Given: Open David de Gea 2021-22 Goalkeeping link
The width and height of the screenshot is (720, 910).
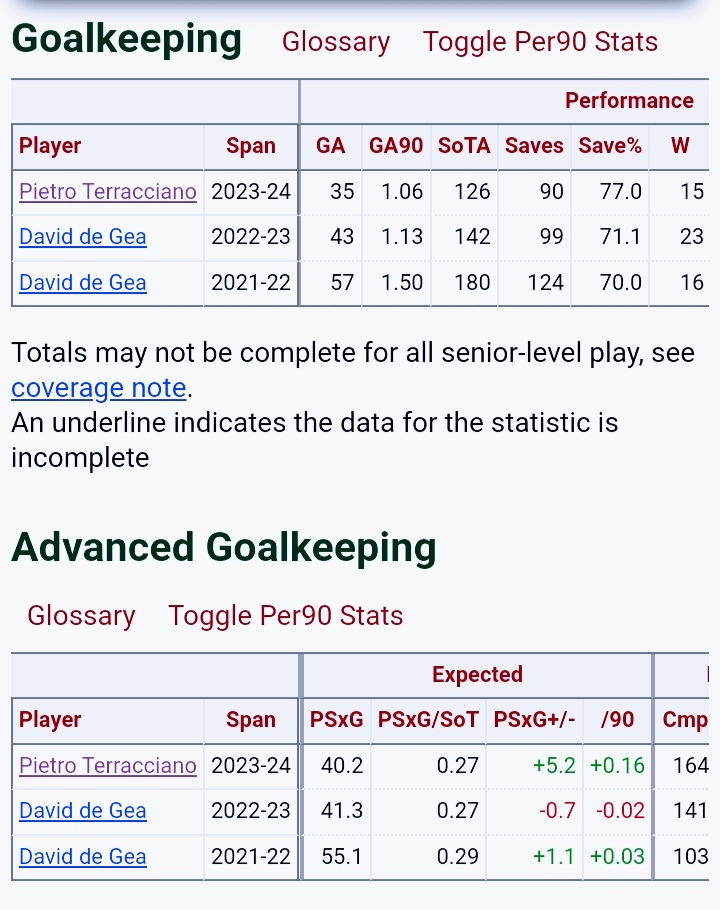Looking at the screenshot, I should pyautogui.click(x=83, y=283).
